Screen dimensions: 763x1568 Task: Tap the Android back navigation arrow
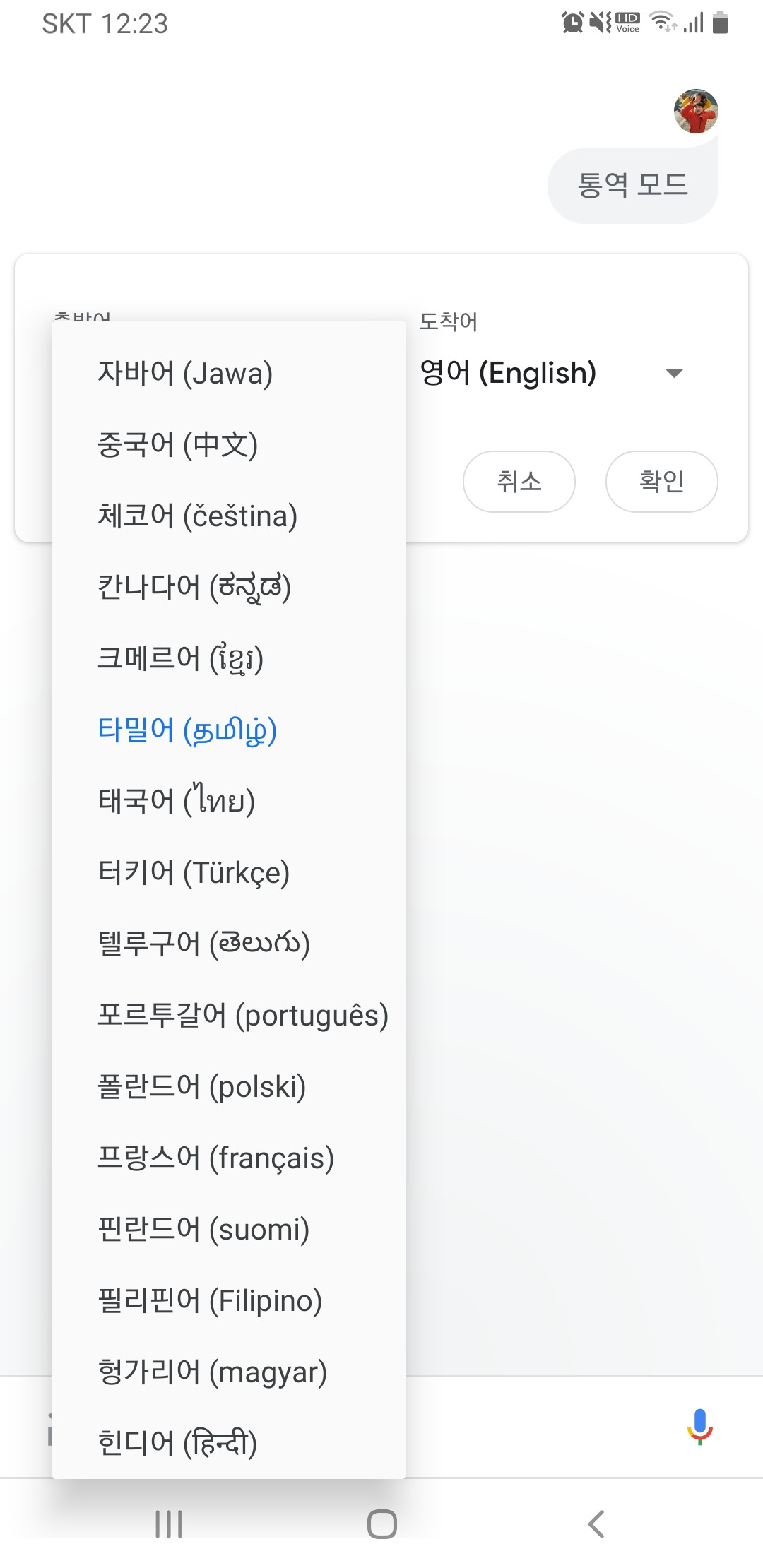tap(596, 1524)
